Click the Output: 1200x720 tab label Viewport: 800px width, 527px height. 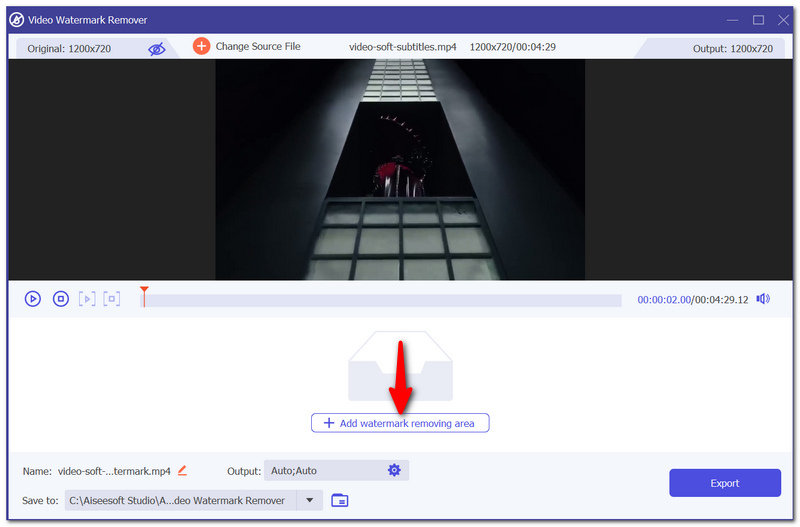click(732, 49)
